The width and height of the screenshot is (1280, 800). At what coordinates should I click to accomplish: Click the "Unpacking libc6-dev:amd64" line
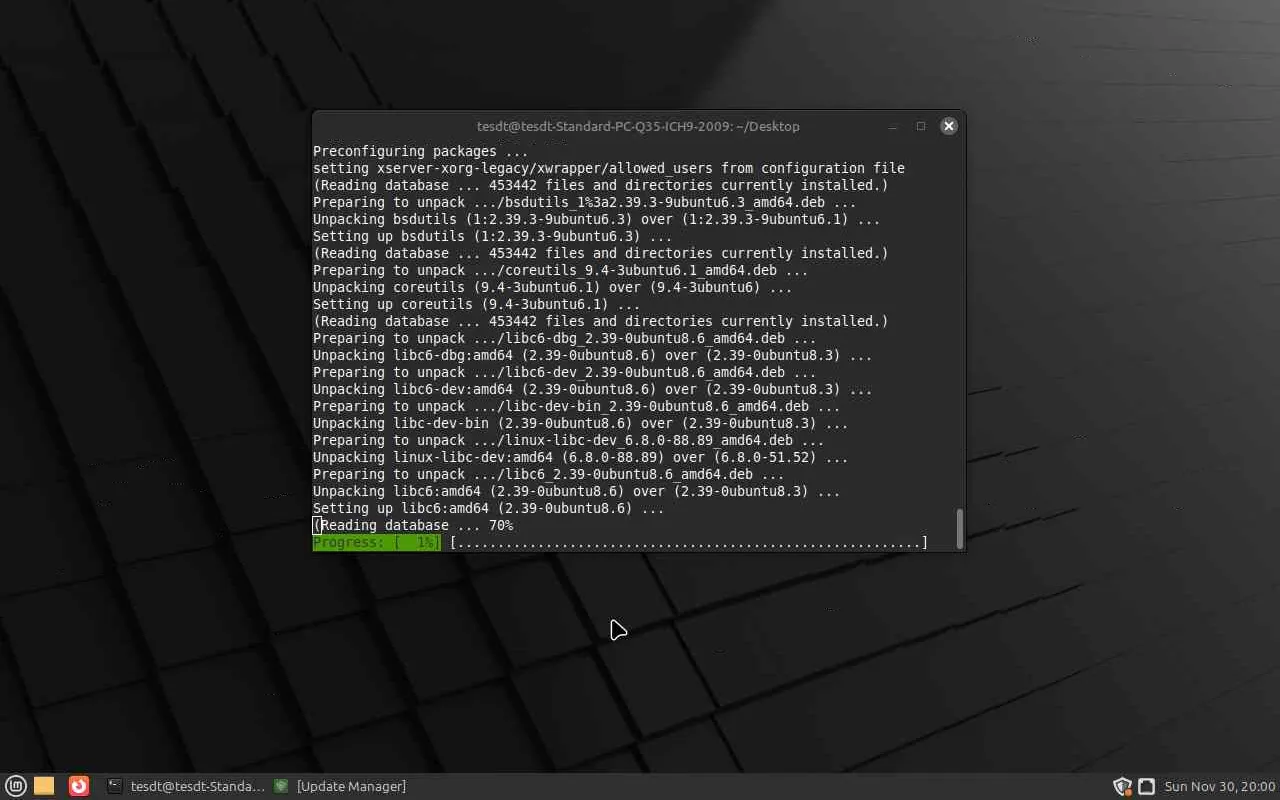coord(593,389)
